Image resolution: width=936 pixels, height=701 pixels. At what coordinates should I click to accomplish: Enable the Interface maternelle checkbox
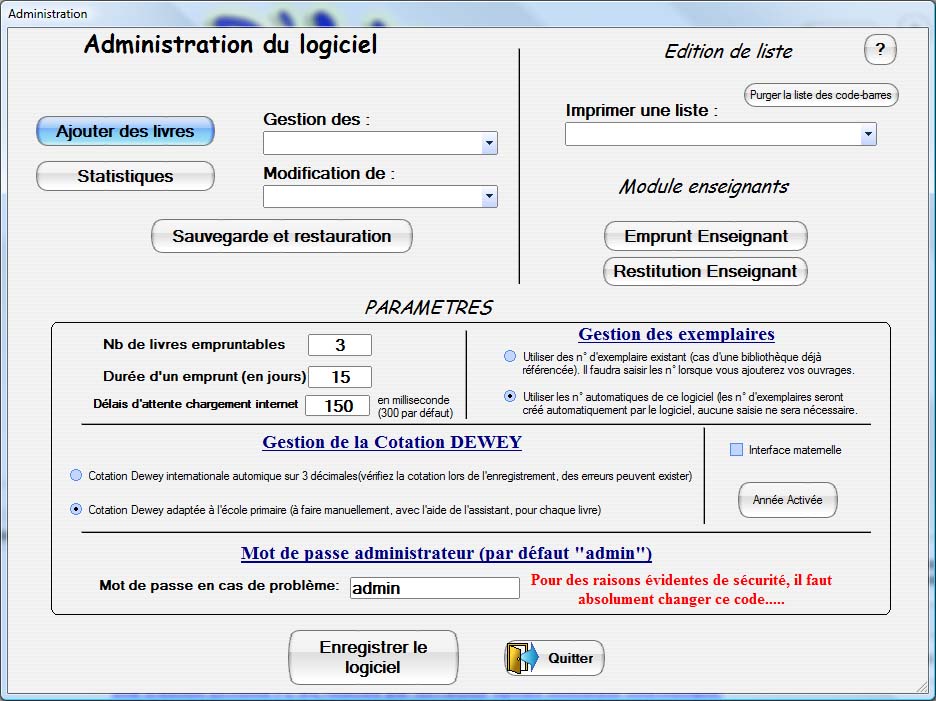[736, 450]
